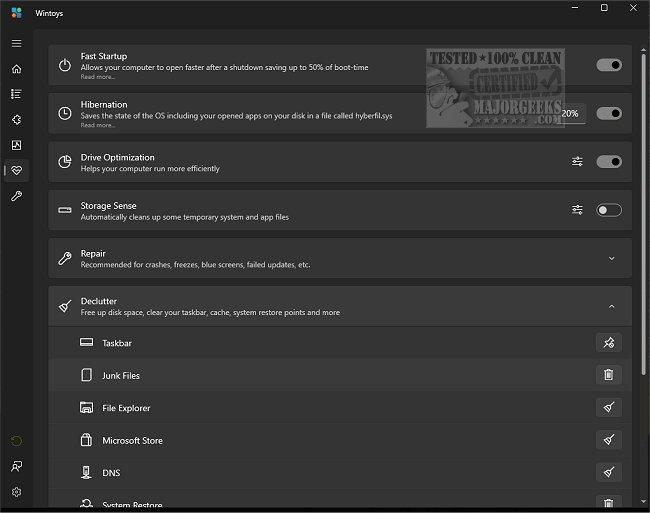
Task: Clean Microsoft Store cache broom button
Action: point(609,440)
